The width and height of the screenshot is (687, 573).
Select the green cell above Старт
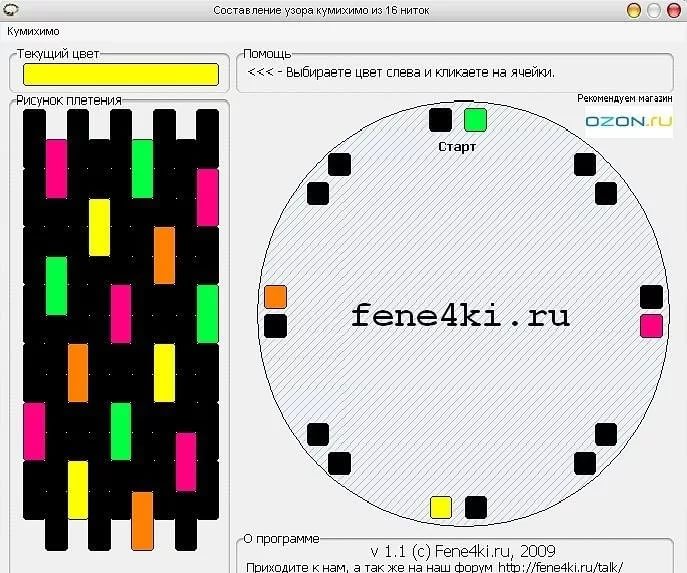tap(475, 120)
